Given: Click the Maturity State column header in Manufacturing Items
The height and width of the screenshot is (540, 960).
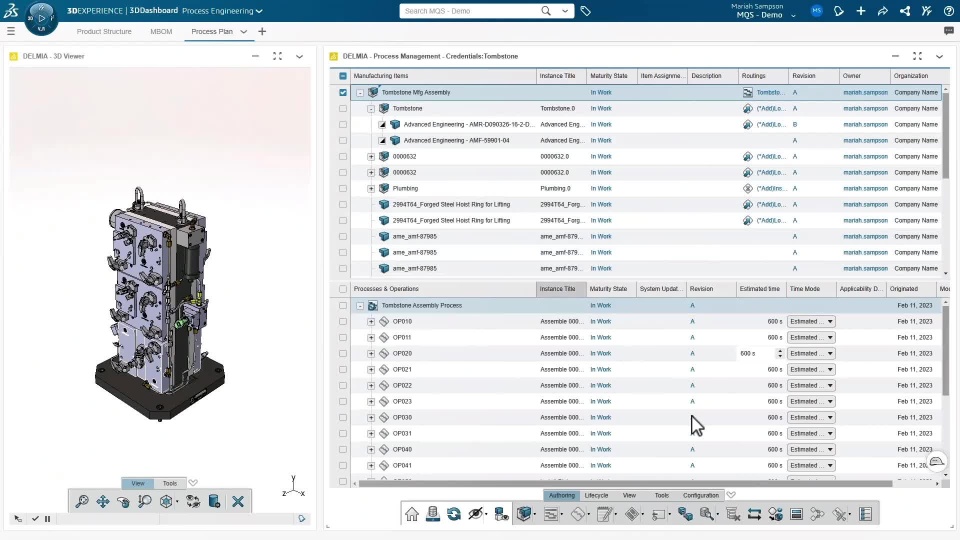Looking at the screenshot, I should pyautogui.click(x=612, y=76).
